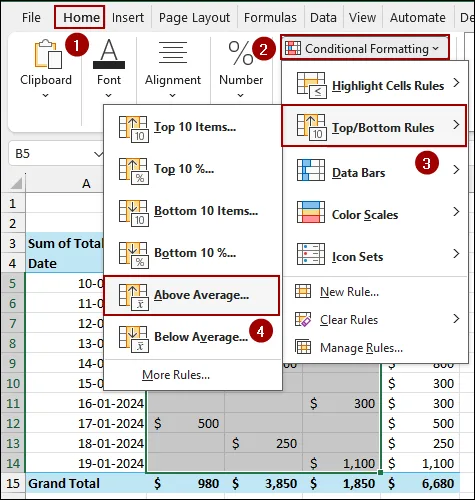Select Below Average... rule
Screen dimensions: 475x500
[x=193, y=338]
